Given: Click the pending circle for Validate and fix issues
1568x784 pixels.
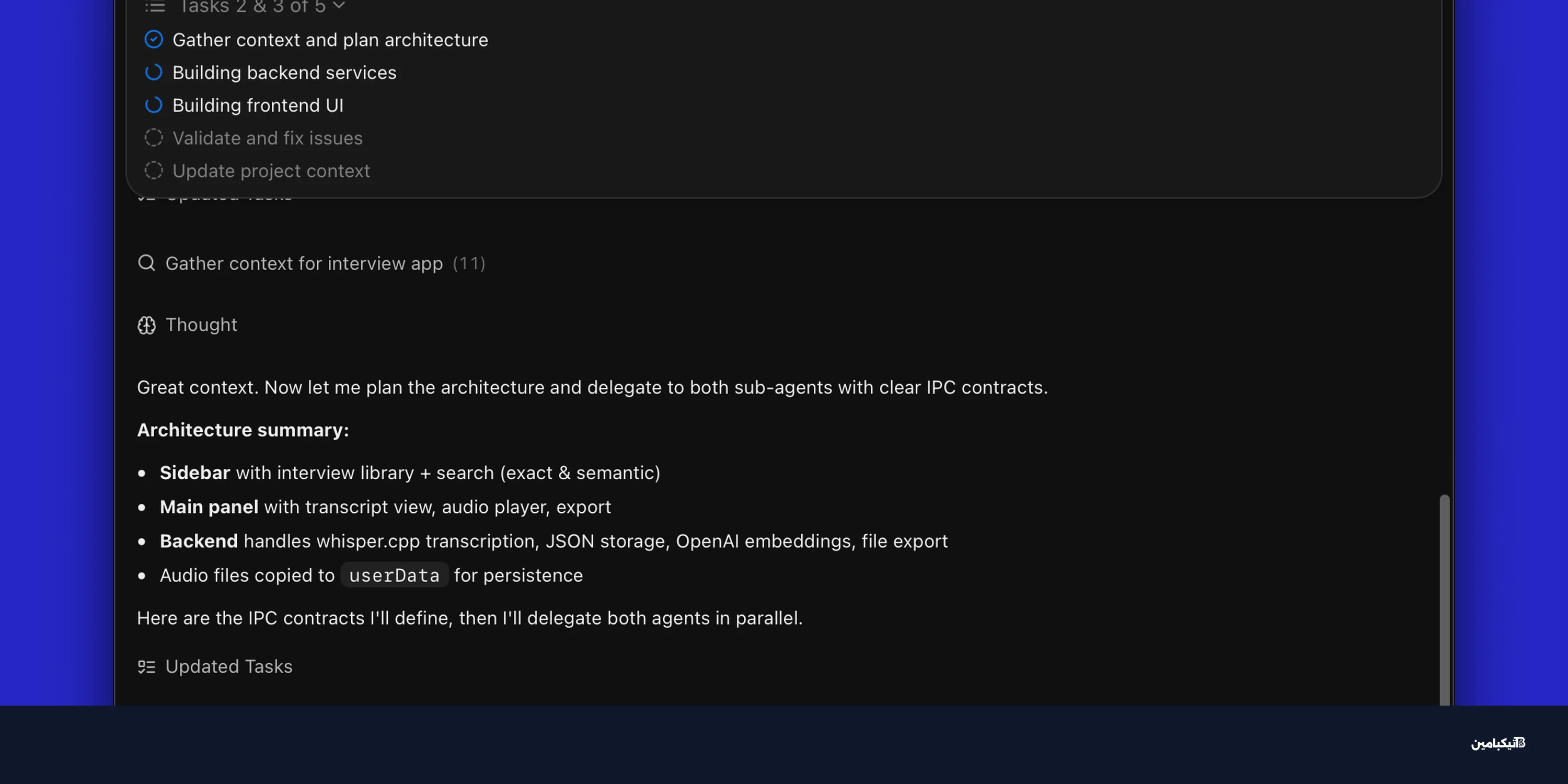Looking at the screenshot, I should pos(153,138).
